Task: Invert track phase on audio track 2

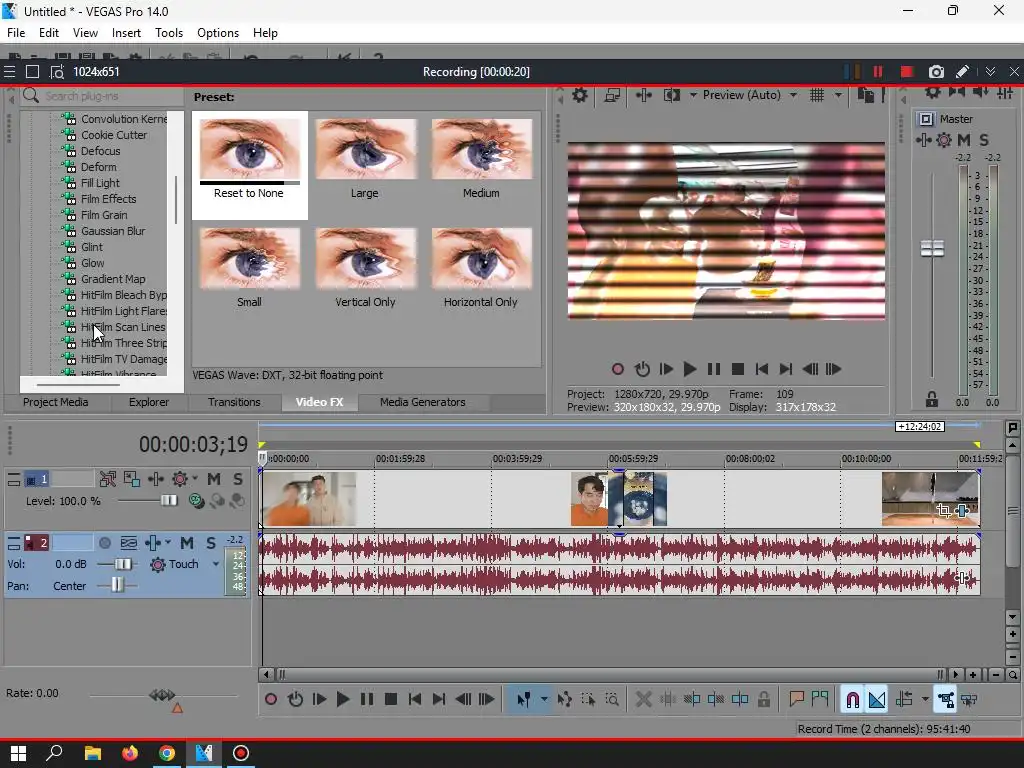Action: (x=129, y=543)
